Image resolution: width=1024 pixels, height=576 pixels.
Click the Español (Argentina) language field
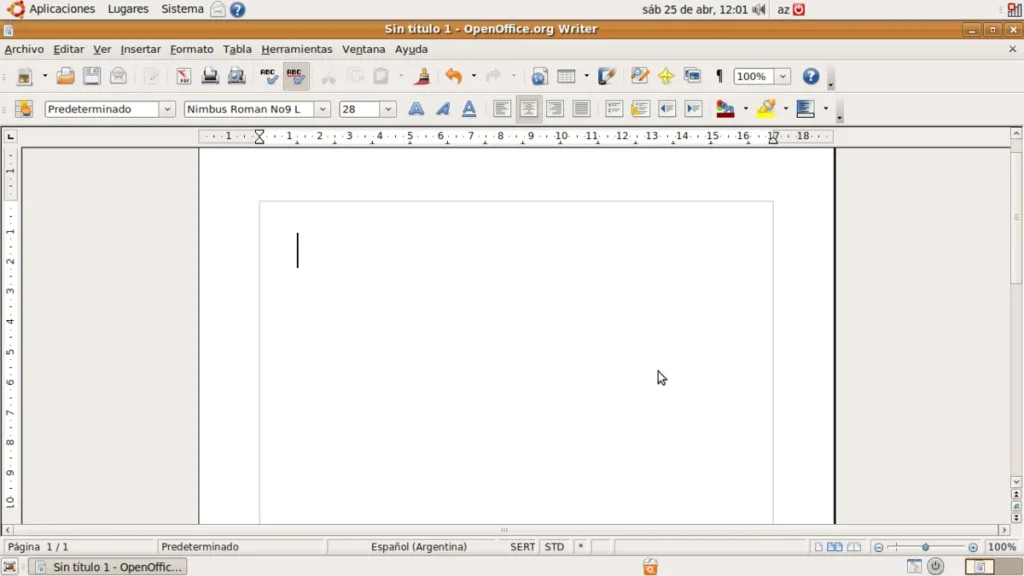[x=419, y=547]
